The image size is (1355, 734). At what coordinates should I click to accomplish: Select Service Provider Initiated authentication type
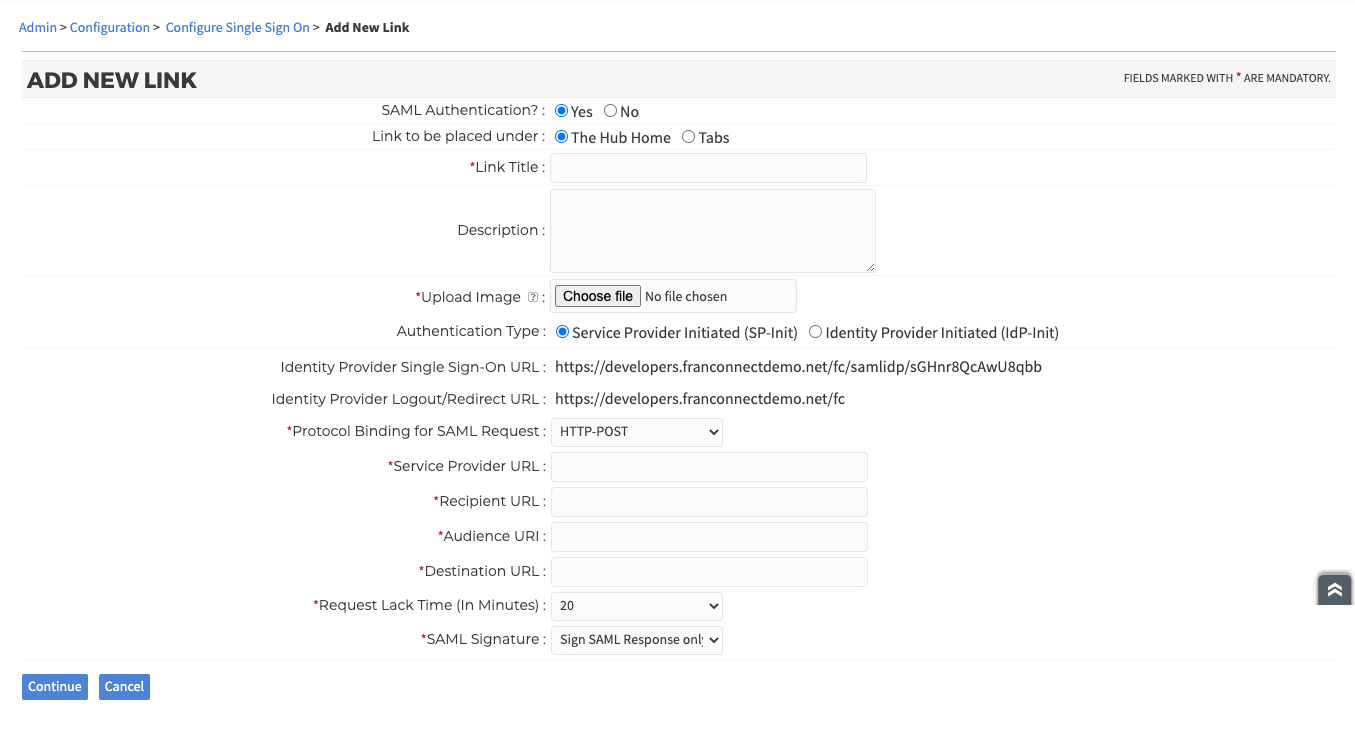562,332
